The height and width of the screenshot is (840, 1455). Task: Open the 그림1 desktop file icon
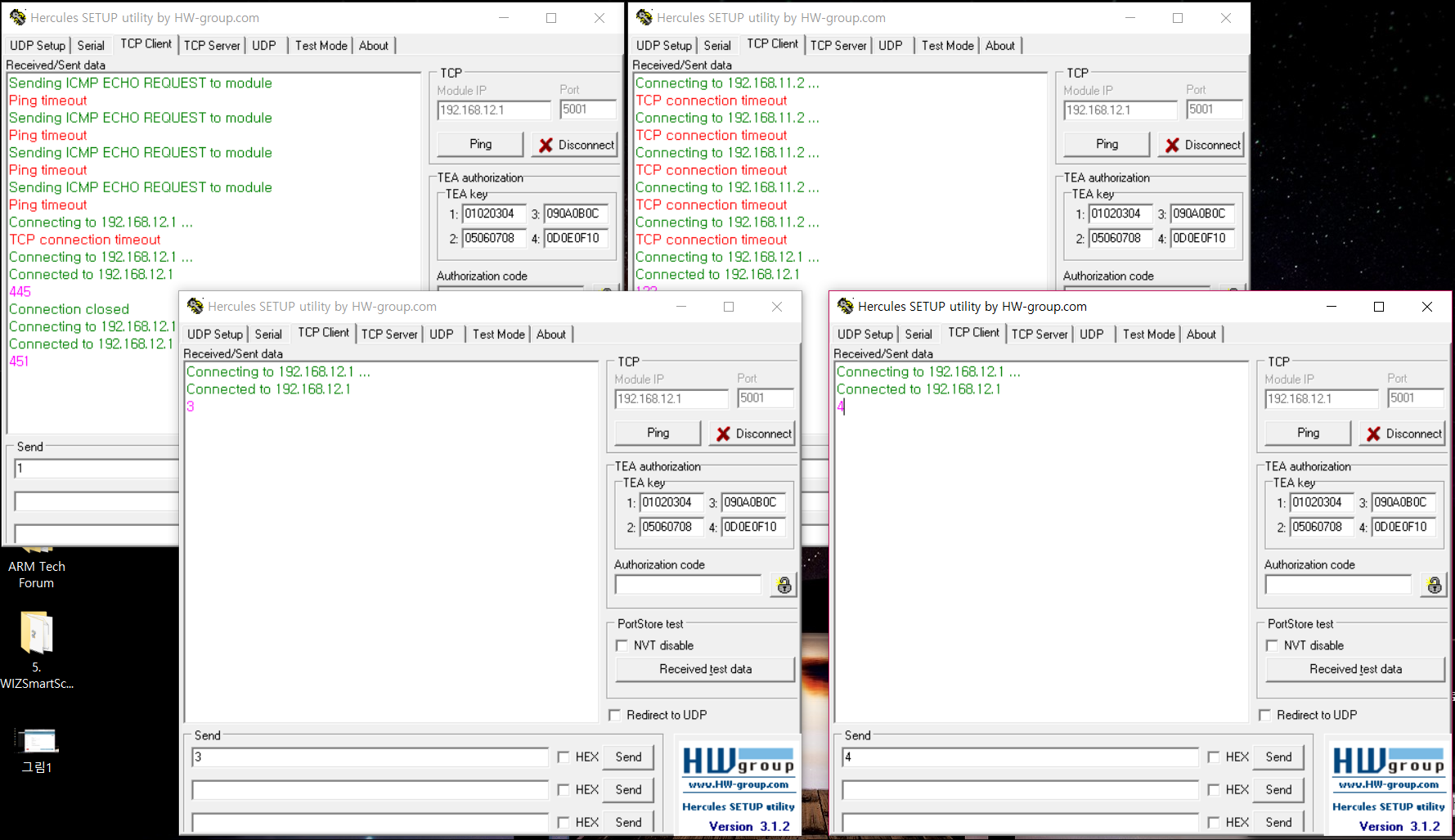pos(37,750)
